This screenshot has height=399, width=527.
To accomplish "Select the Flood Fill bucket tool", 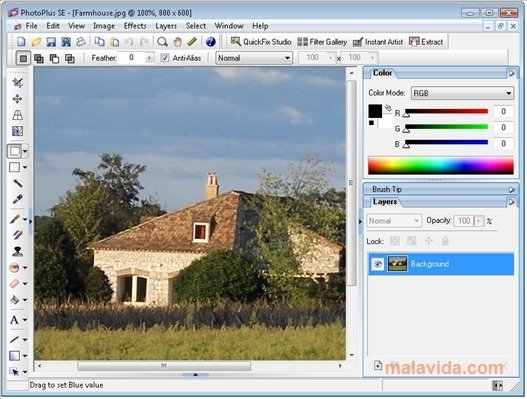I will pos(14,300).
